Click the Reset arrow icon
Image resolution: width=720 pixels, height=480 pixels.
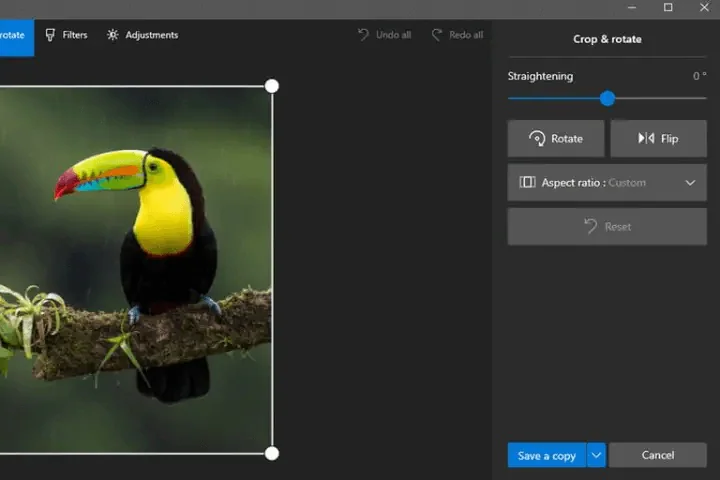pyautogui.click(x=591, y=226)
